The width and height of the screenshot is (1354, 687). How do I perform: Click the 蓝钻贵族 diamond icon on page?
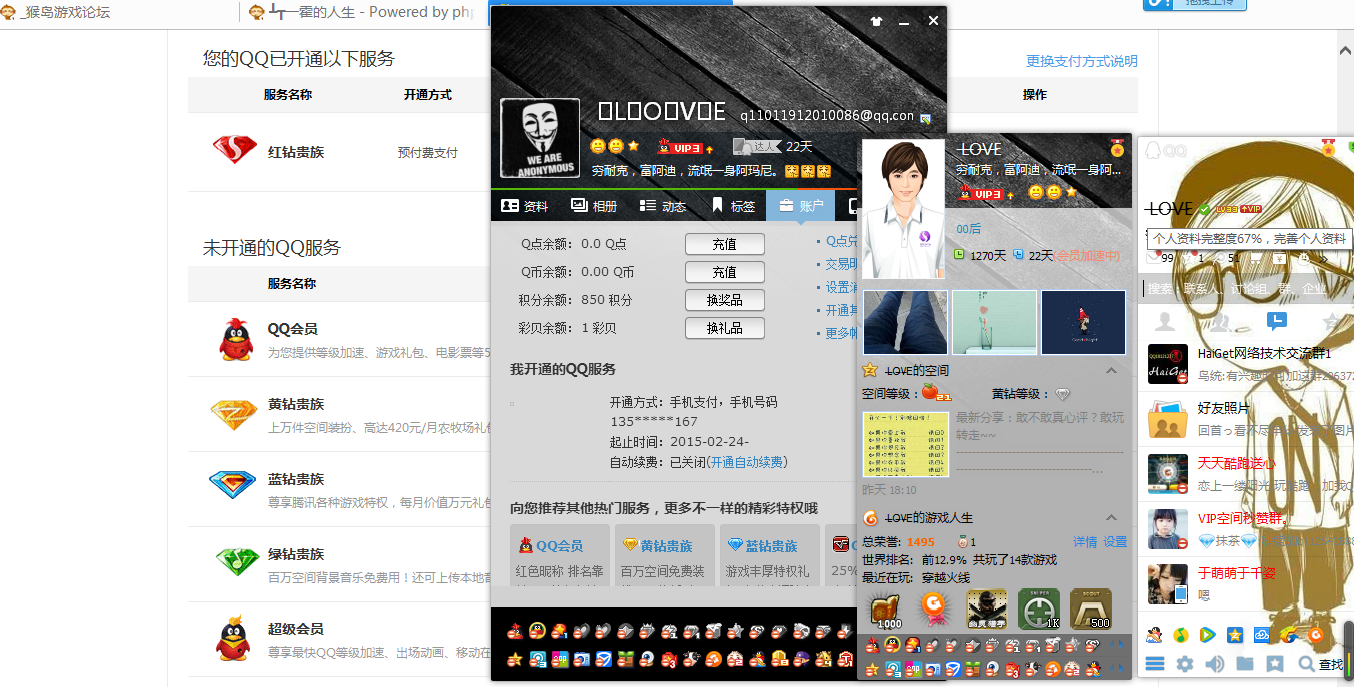233,485
